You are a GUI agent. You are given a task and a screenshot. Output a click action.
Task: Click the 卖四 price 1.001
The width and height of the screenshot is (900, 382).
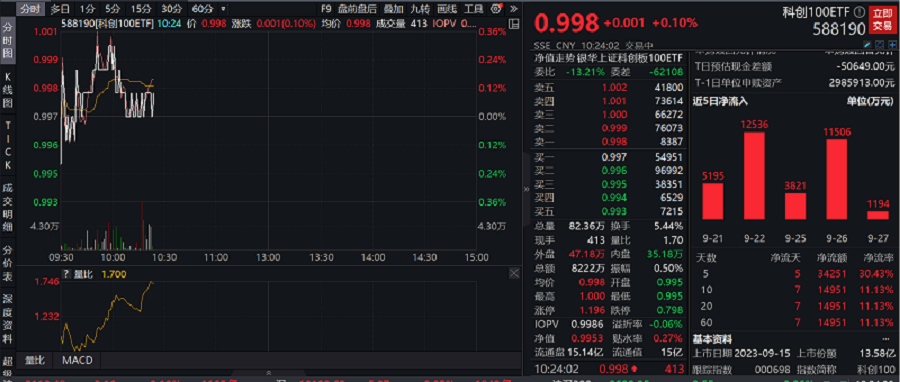[x=614, y=101]
